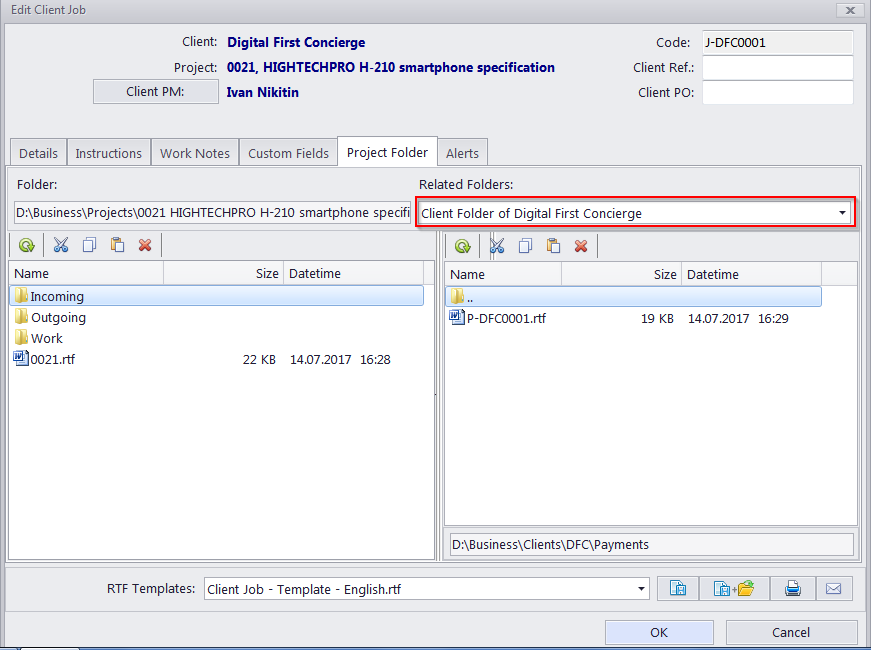871x650 pixels.
Task: Click the project name 0021, HIGHTECHPRO H-210
Action: coord(391,67)
